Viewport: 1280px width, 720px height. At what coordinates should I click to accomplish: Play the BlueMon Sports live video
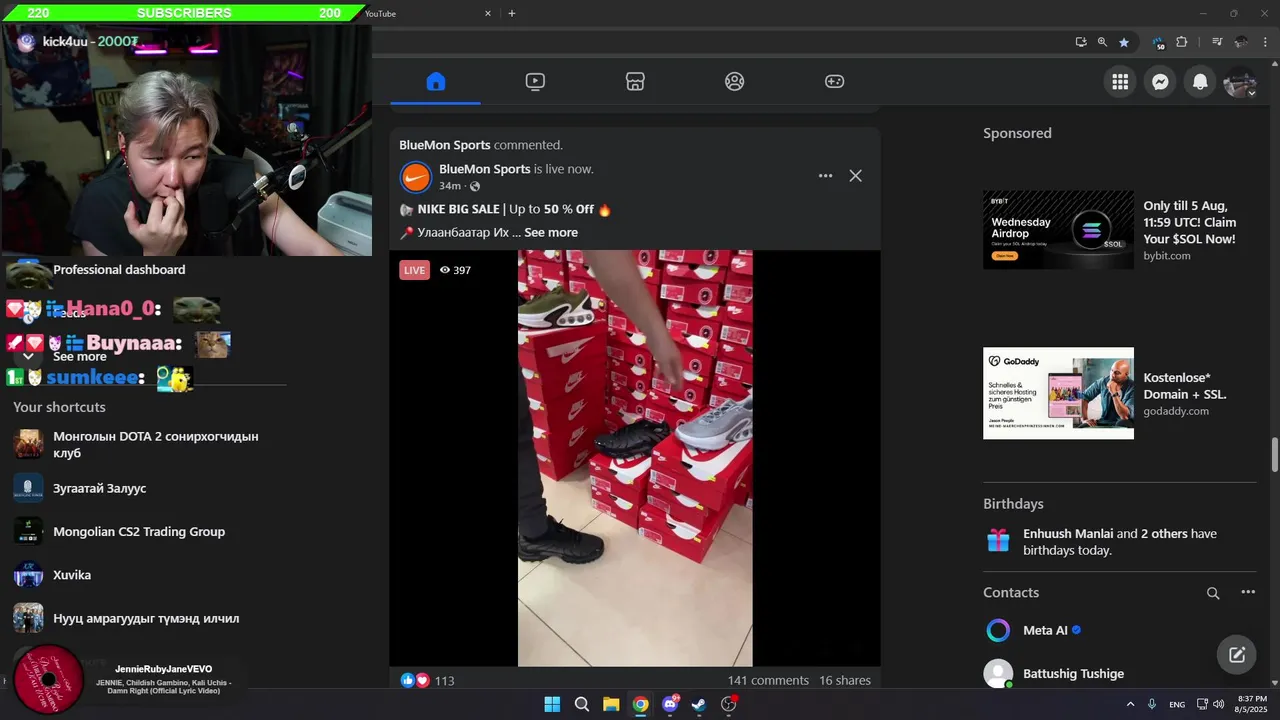(x=635, y=458)
